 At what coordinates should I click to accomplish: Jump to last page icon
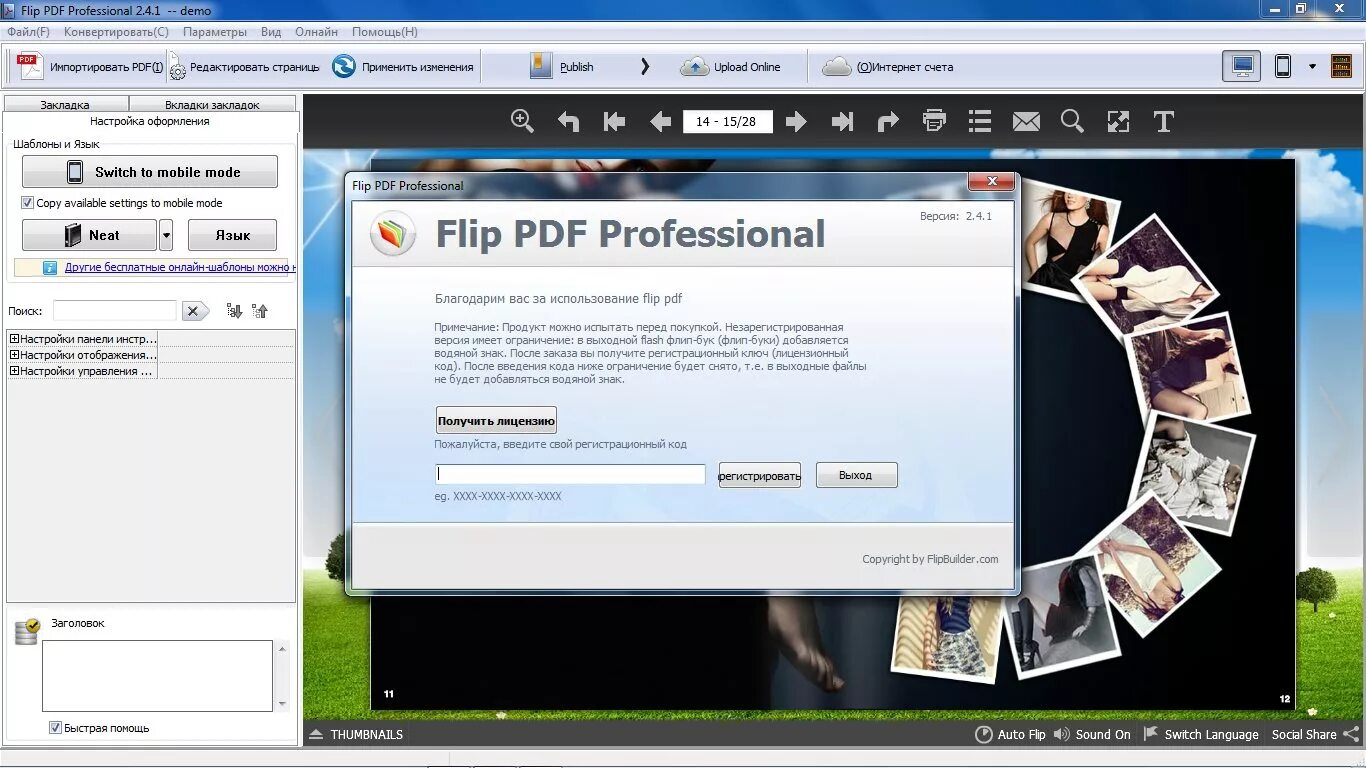point(842,122)
